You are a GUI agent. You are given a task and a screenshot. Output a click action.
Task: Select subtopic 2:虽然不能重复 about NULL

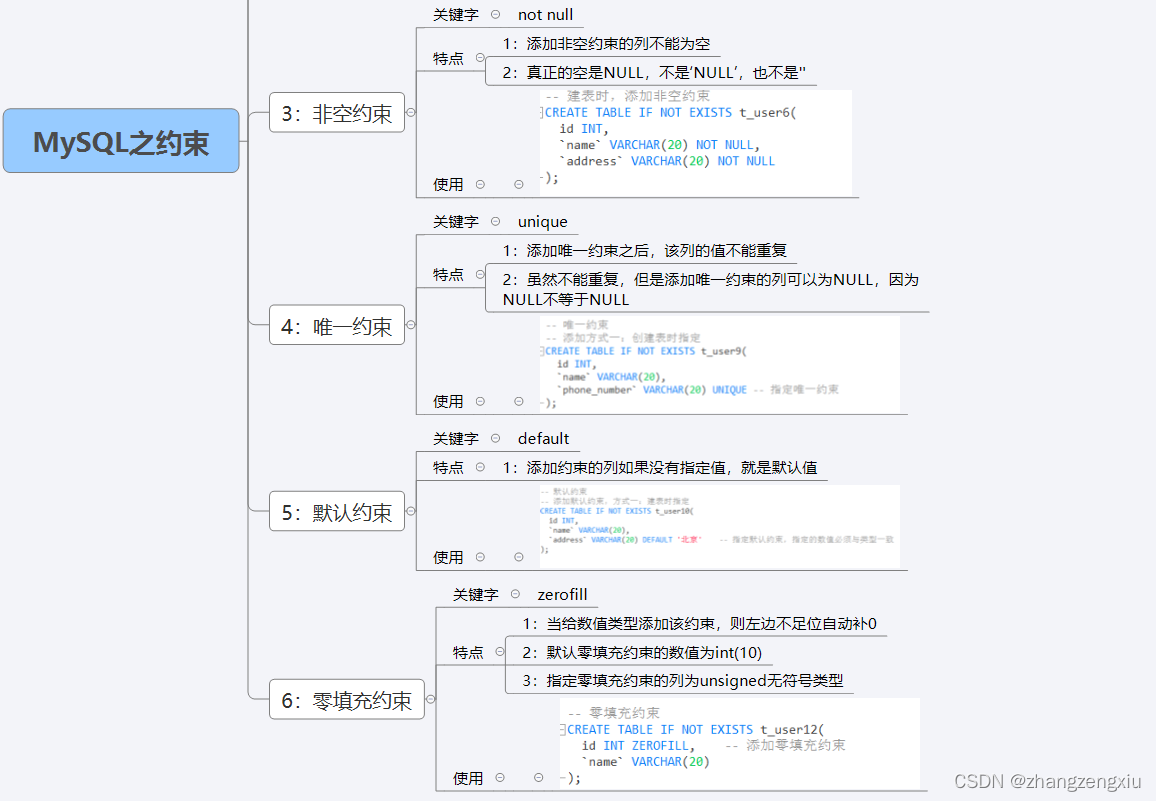tap(711, 289)
